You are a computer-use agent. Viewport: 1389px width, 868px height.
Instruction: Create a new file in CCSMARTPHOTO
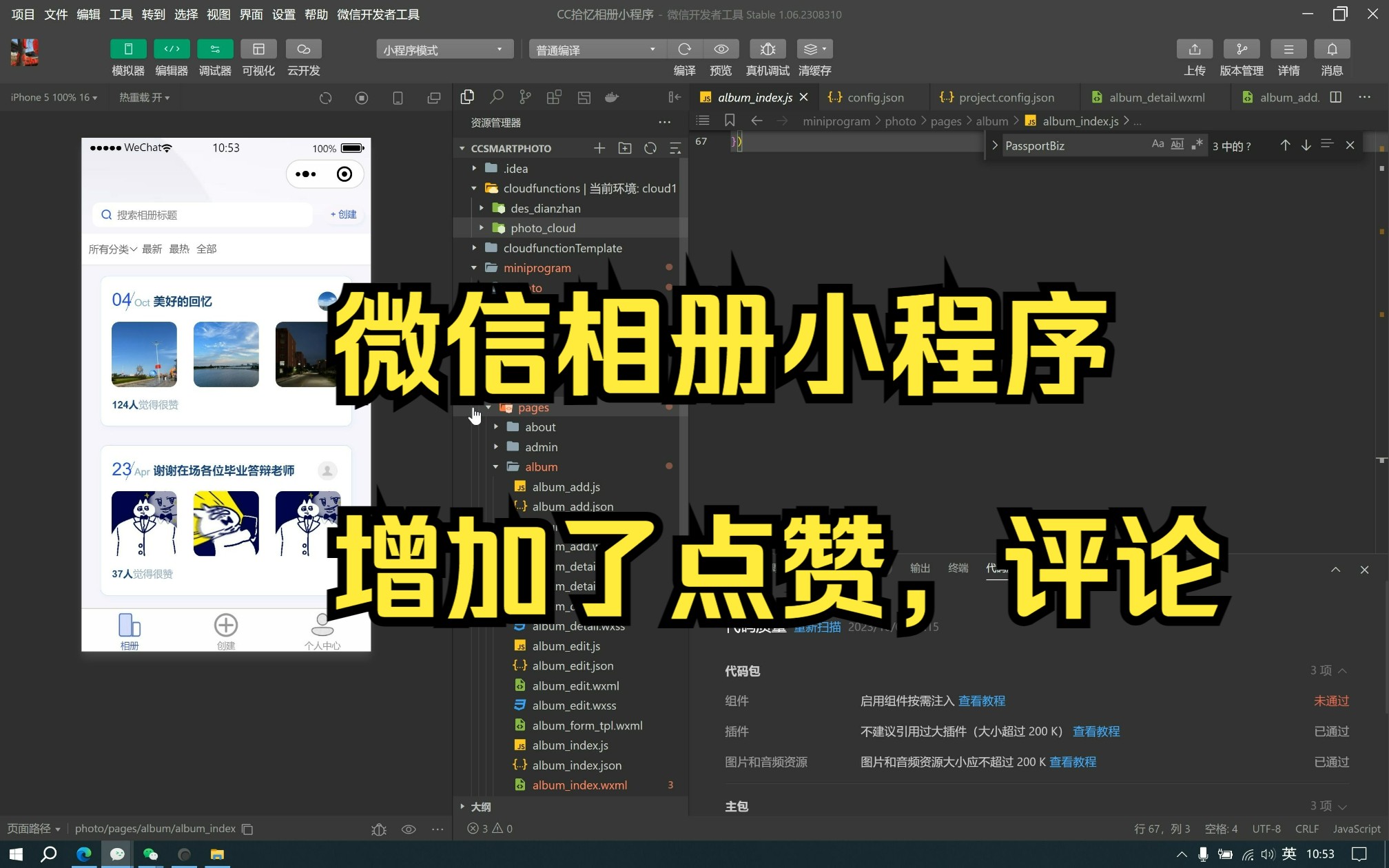click(x=599, y=148)
